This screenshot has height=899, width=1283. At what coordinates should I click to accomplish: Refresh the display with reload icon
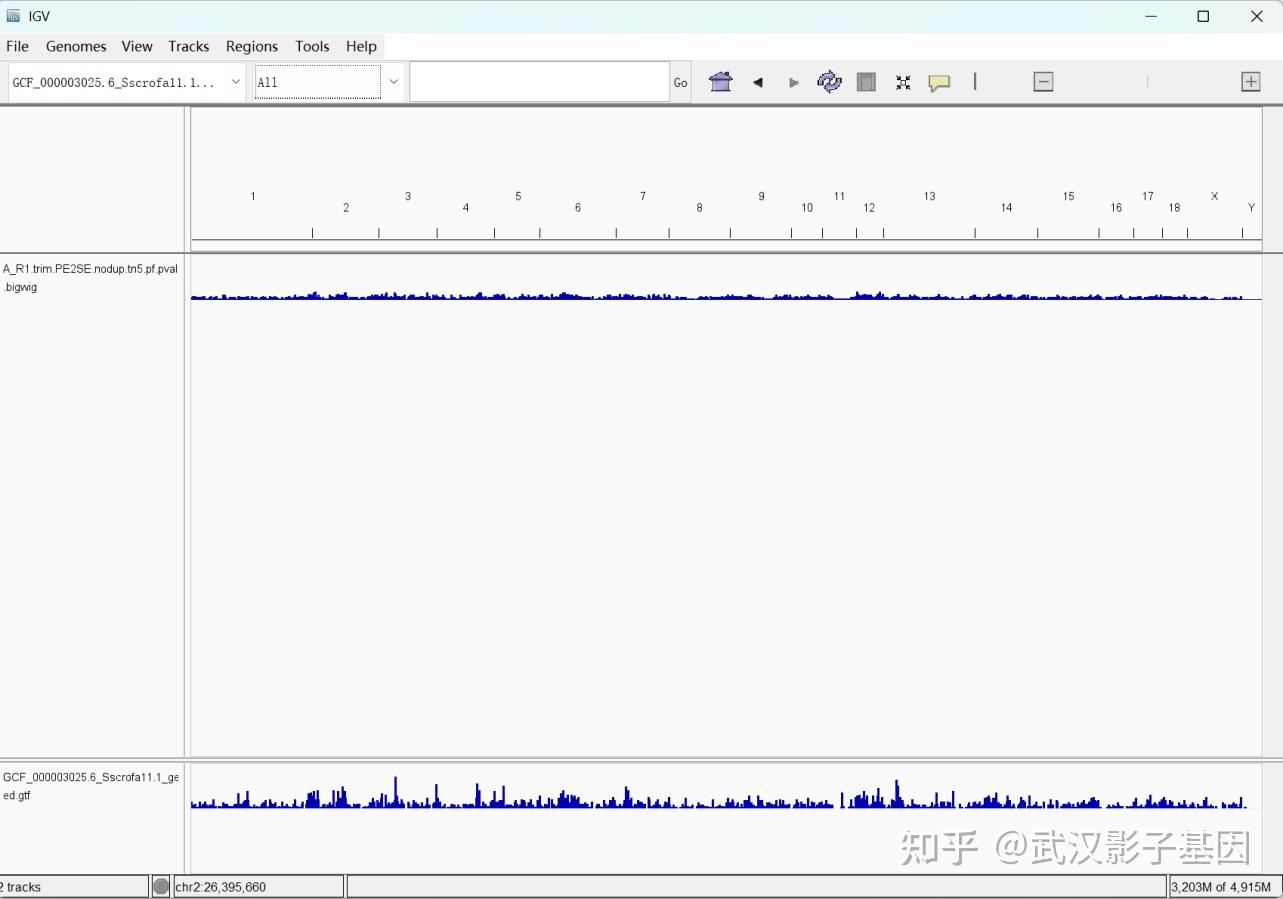tap(829, 82)
